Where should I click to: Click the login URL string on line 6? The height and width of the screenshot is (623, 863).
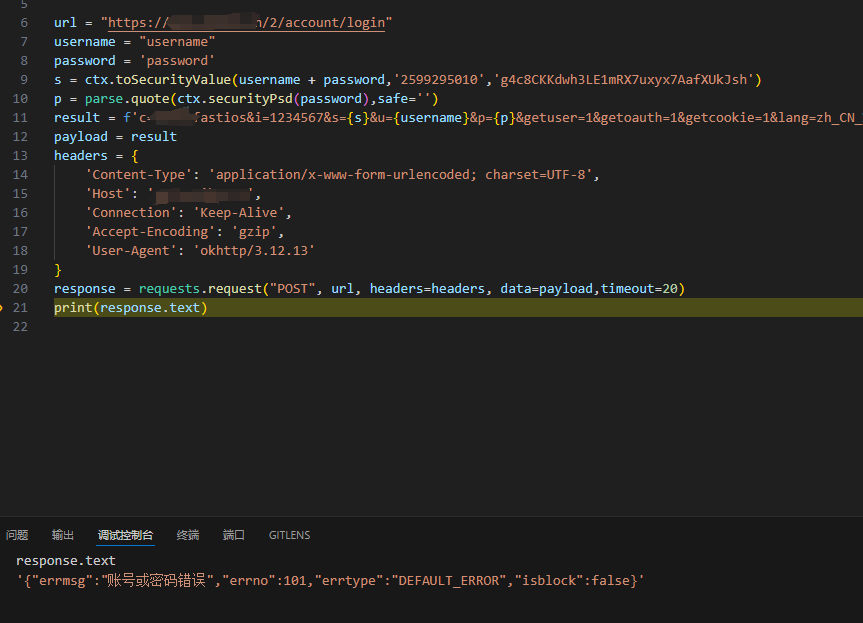point(246,23)
